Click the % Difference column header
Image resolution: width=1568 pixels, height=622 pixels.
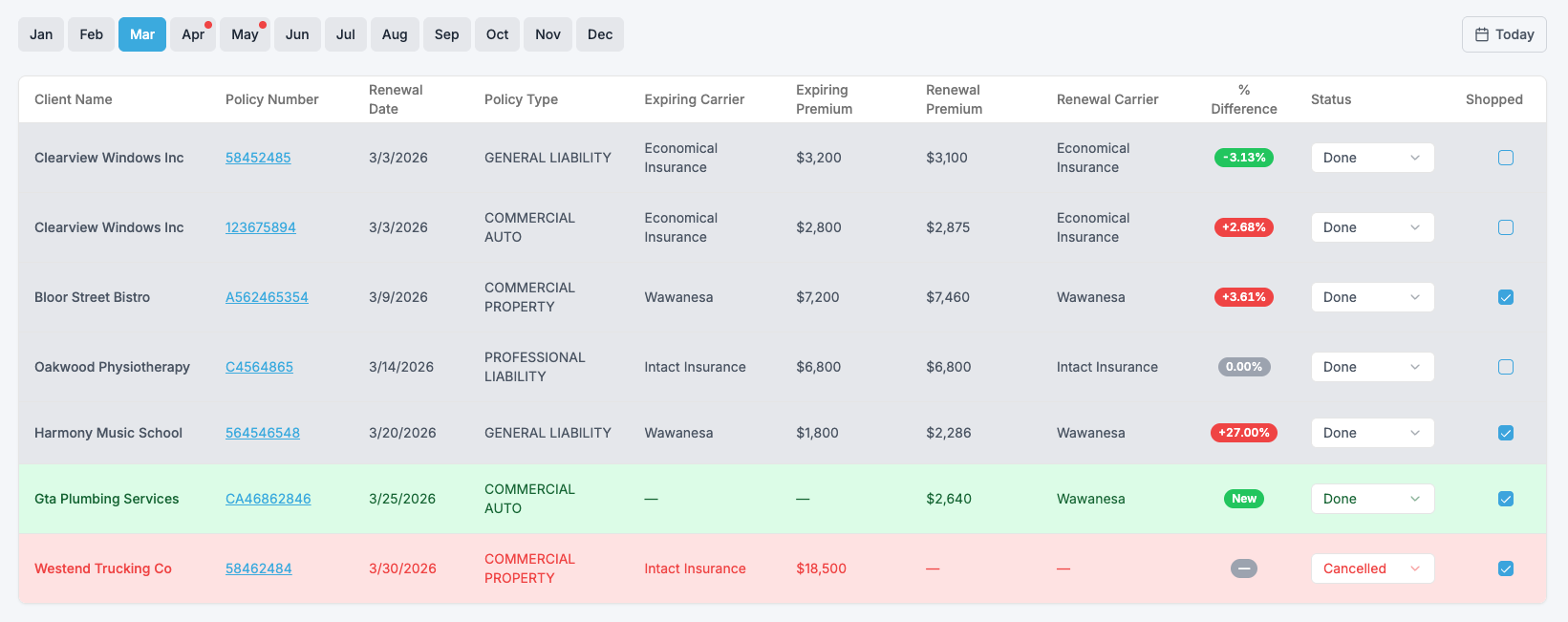pos(1243,99)
